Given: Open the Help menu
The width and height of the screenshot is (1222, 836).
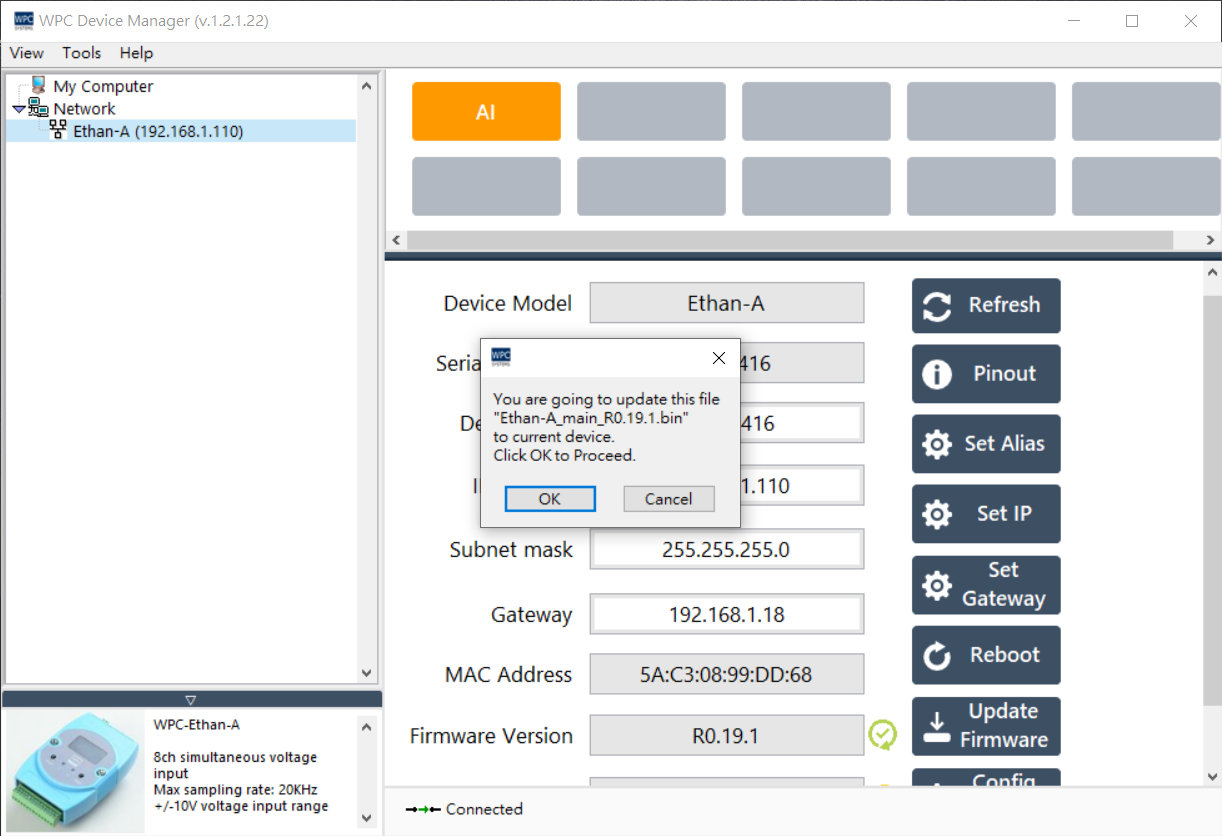Looking at the screenshot, I should coord(136,53).
